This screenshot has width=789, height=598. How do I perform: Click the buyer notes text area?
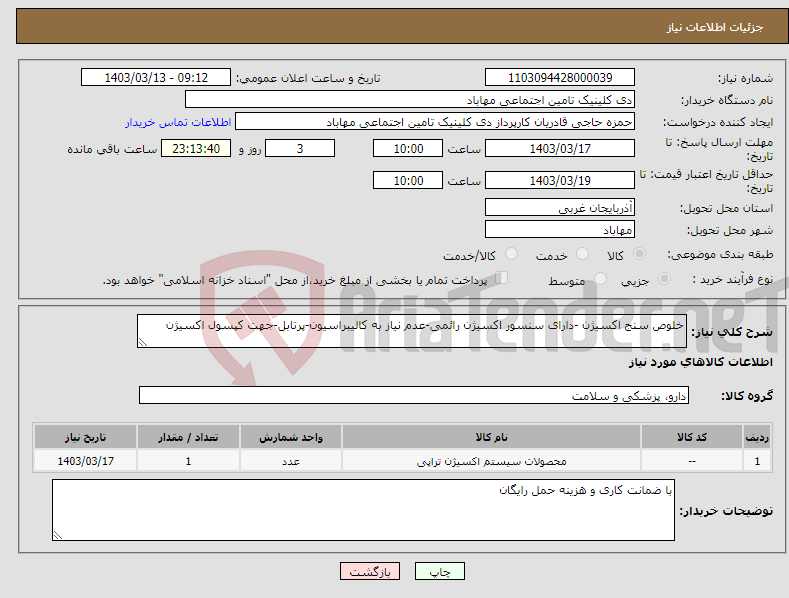(x=363, y=510)
